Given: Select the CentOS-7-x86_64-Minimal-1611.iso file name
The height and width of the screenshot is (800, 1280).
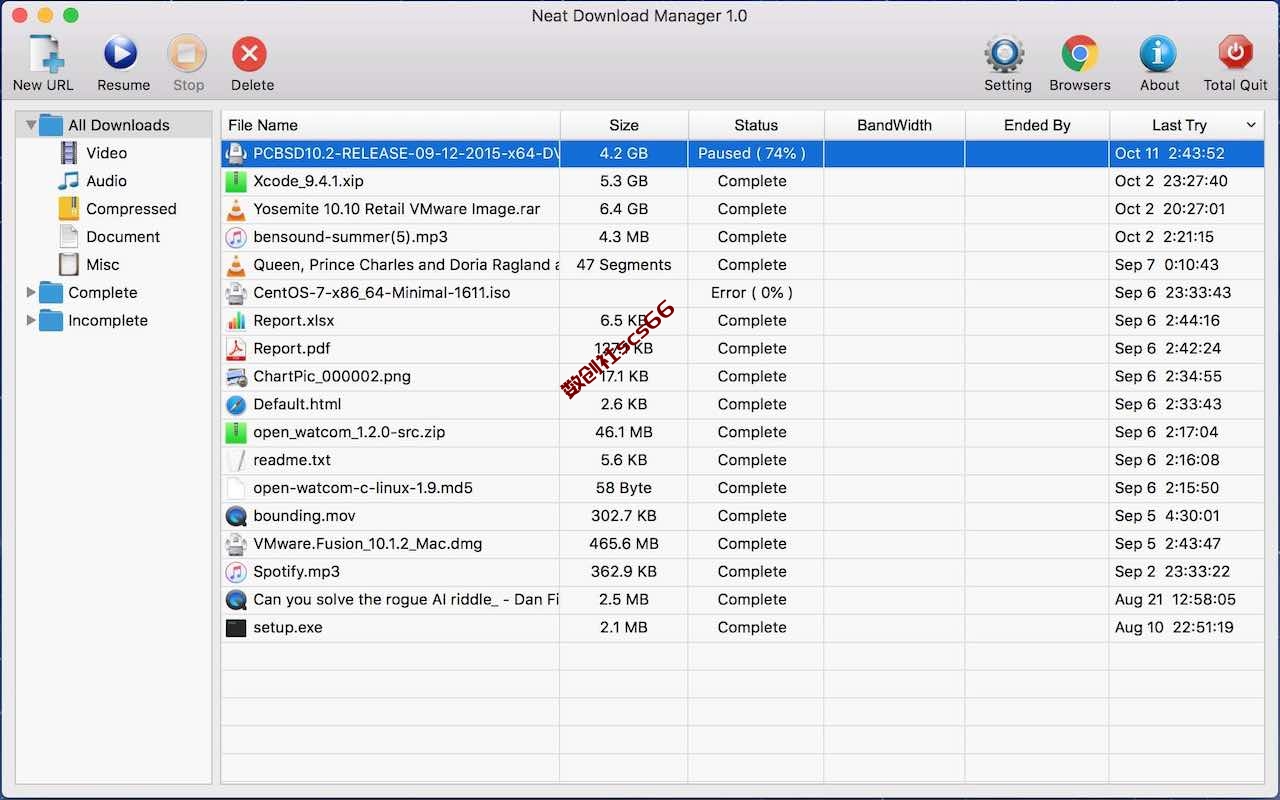Looking at the screenshot, I should [382, 293].
